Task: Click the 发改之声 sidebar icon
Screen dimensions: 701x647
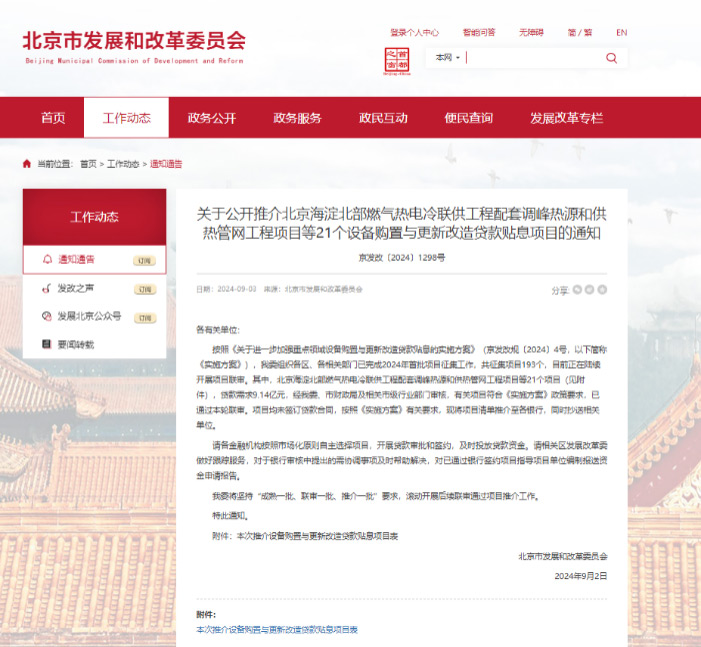Action: (46, 288)
